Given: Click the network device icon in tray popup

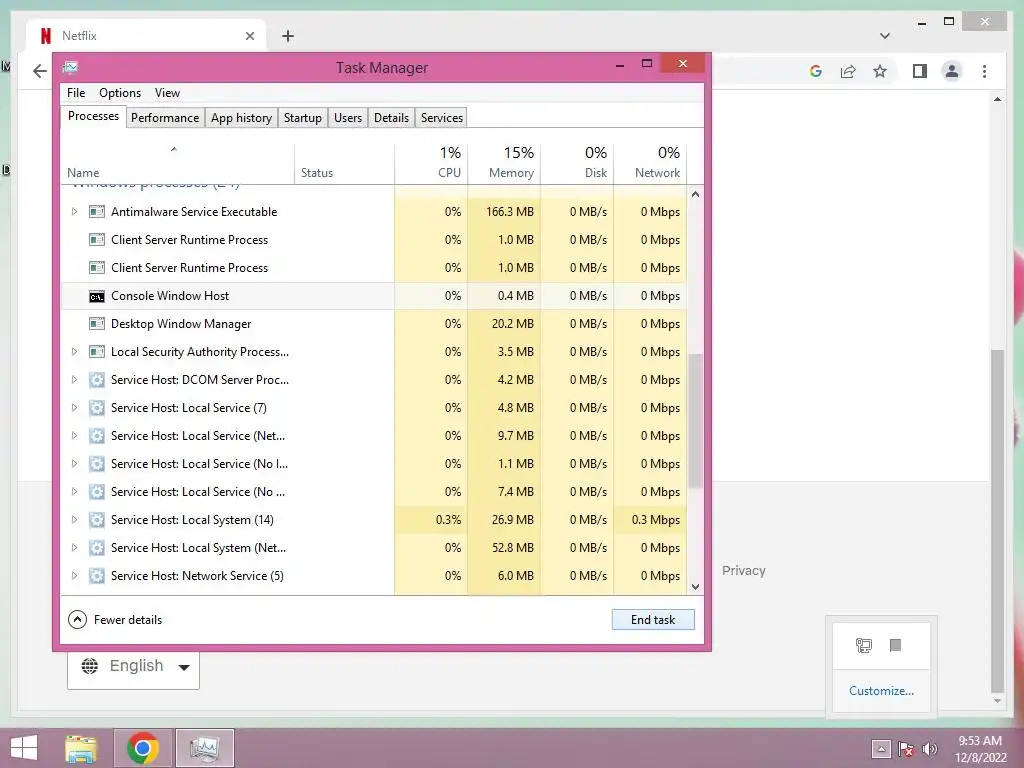Looking at the screenshot, I should click(x=864, y=646).
